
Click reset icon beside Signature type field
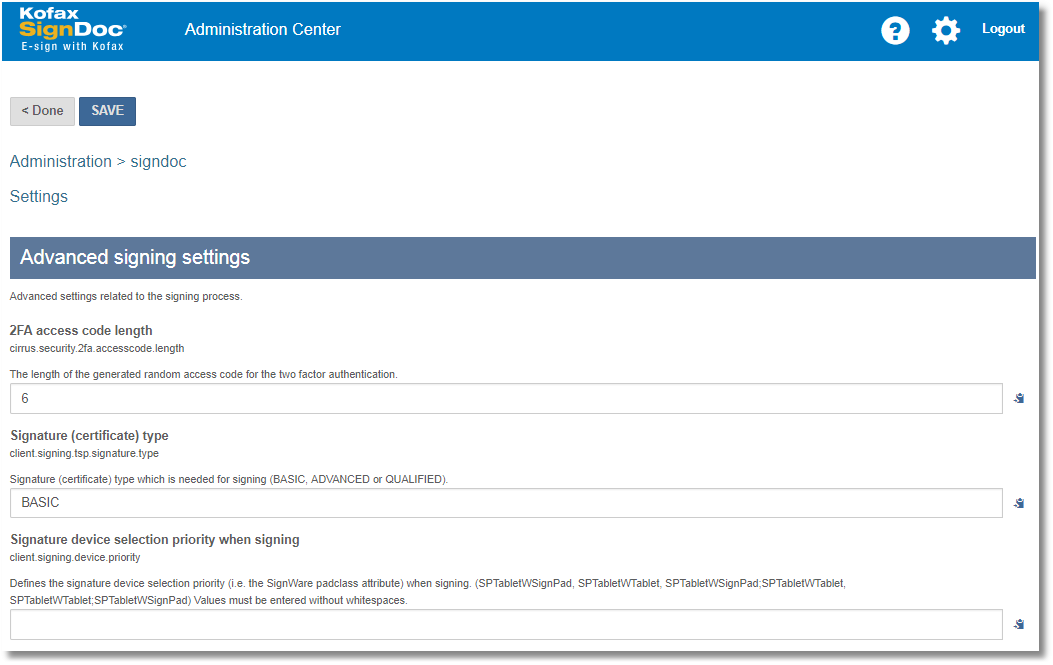tap(1019, 503)
